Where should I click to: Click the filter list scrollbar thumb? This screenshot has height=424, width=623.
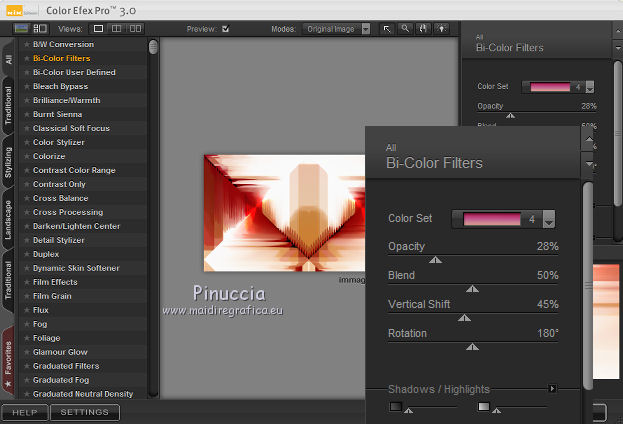153,47
